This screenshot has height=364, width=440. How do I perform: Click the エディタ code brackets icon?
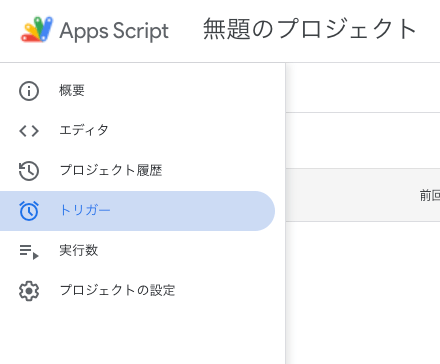(29, 131)
